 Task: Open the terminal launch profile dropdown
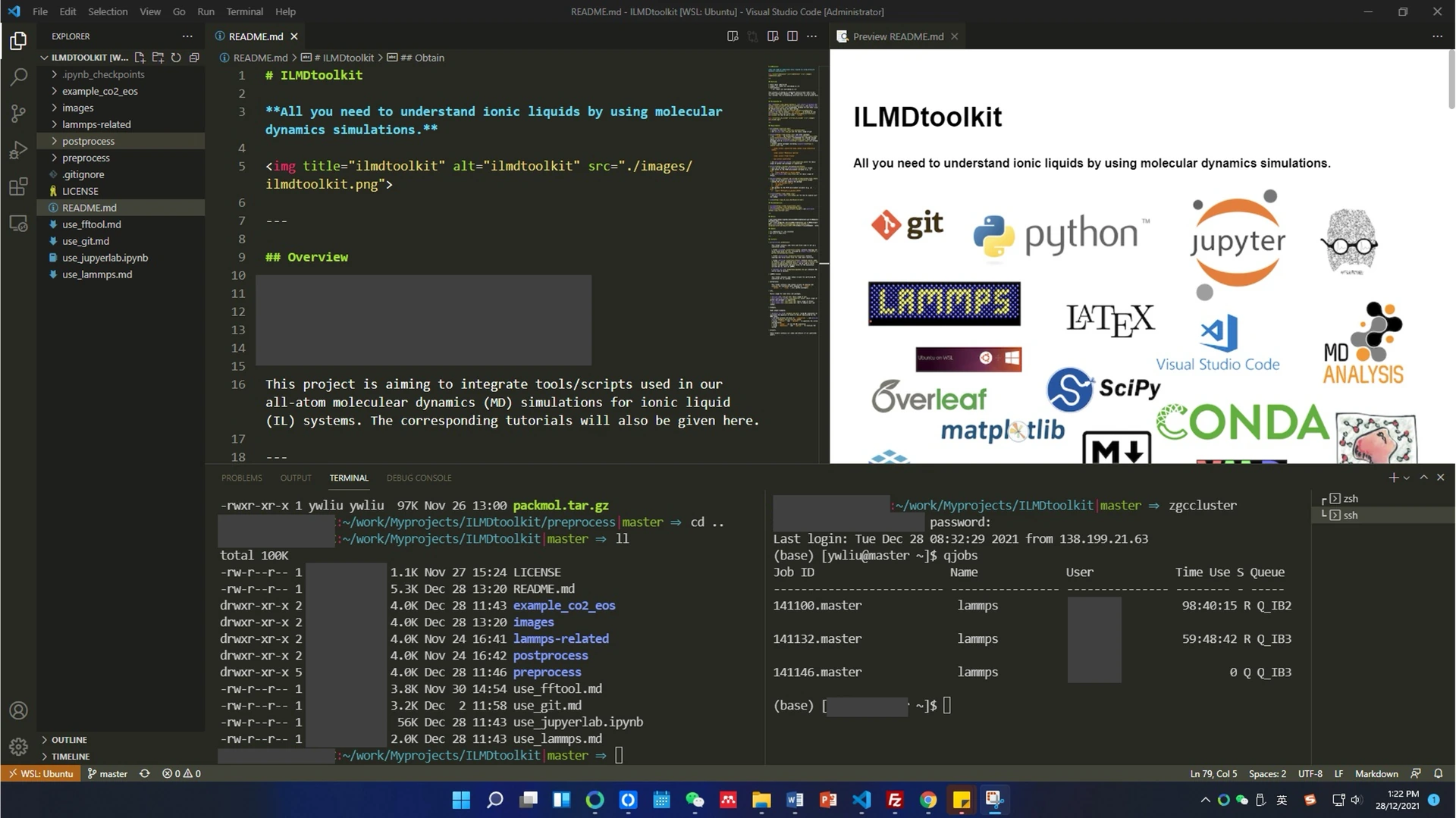pyautogui.click(x=1406, y=478)
